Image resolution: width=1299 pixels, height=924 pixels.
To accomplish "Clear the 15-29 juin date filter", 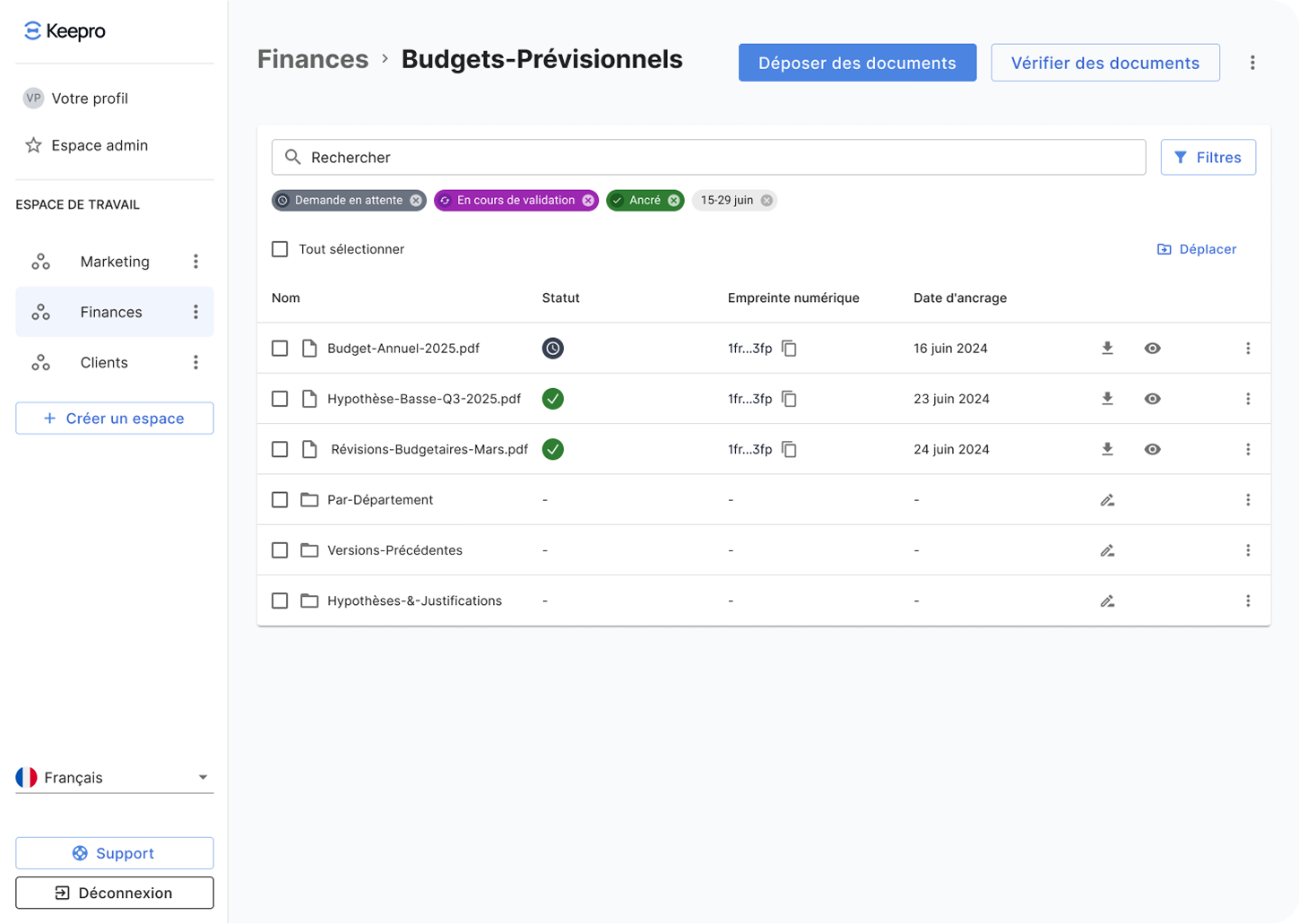I will click(x=766, y=201).
